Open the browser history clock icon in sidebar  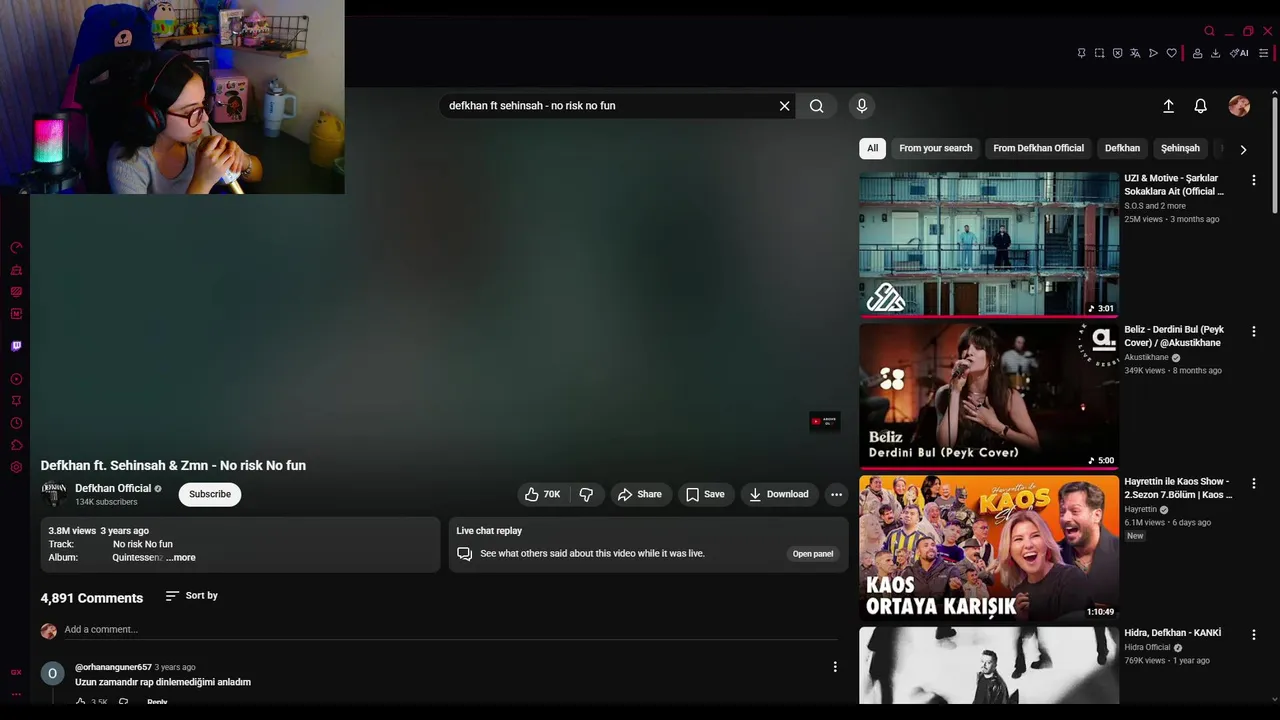(x=16, y=423)
